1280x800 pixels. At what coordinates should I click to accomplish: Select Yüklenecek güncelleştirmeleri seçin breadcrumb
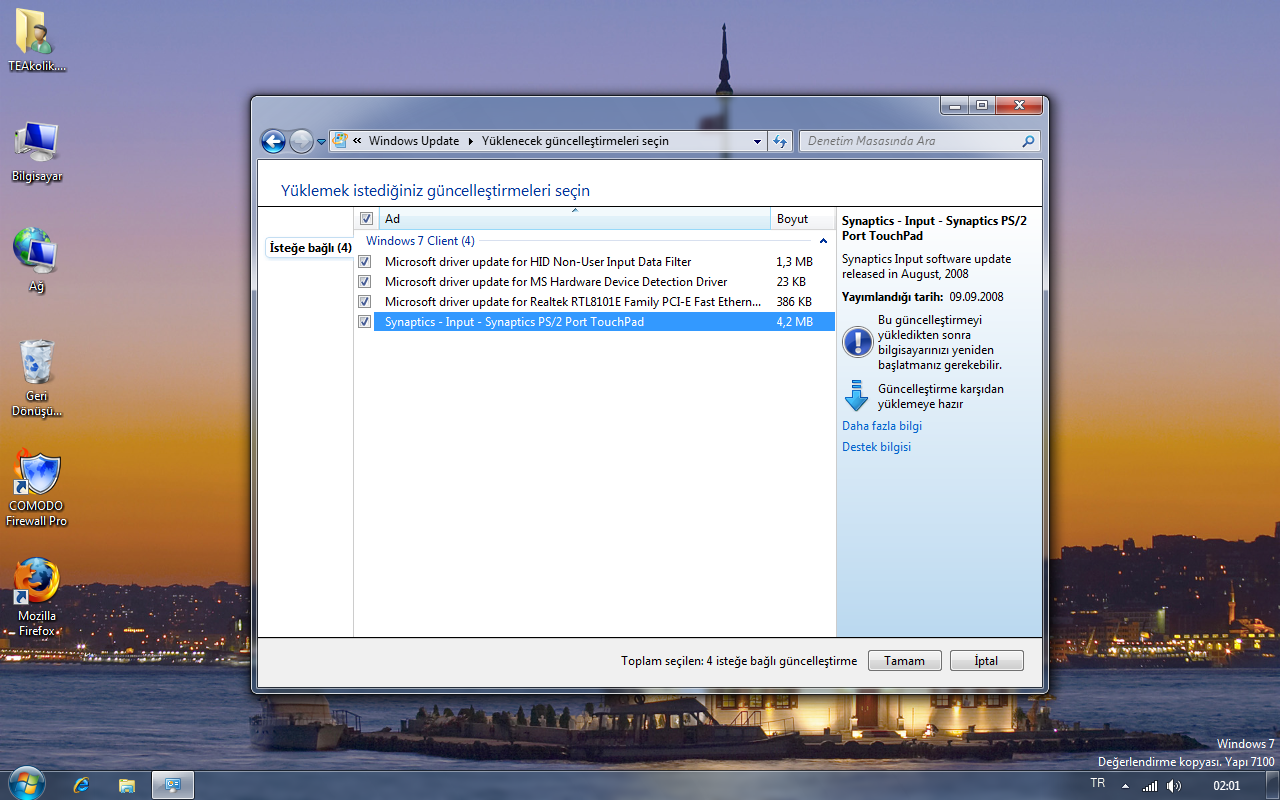[x=575, y=141]
